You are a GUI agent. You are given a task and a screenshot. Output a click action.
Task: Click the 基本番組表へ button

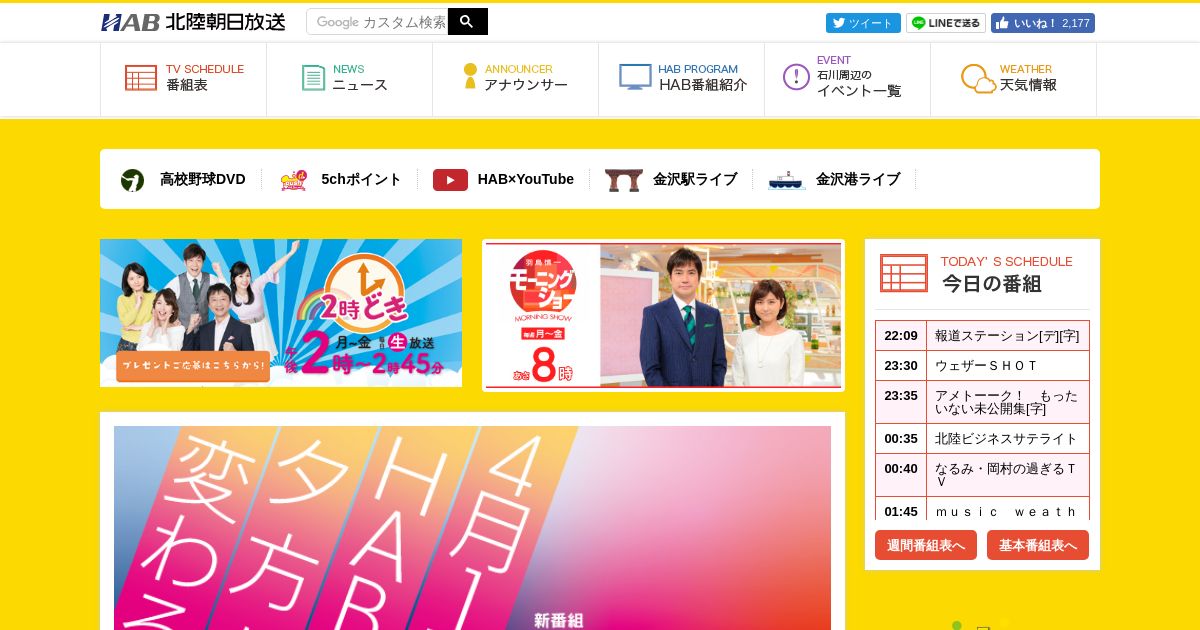(x=1038, y=545)
